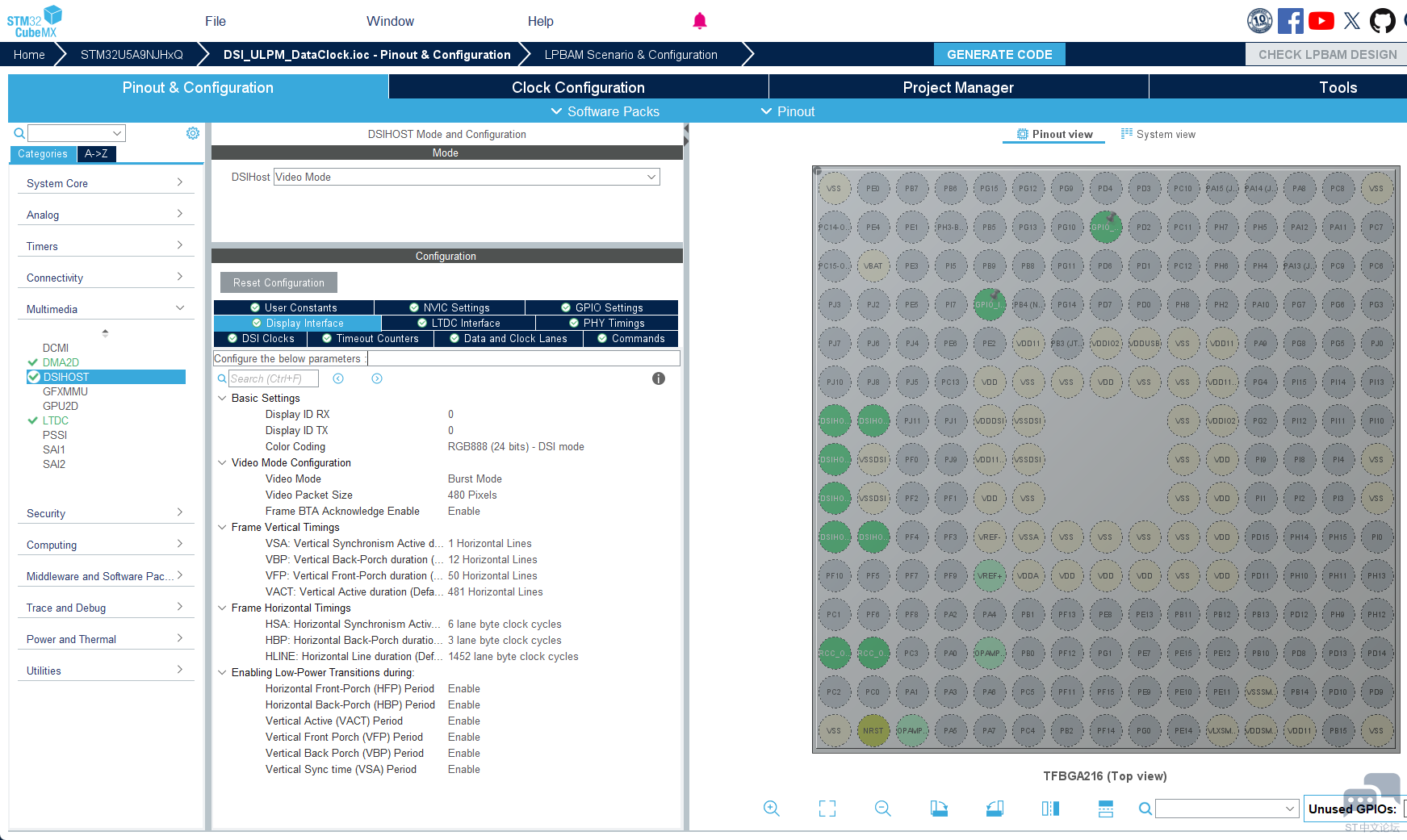Expand the System Core category
The image size is (1407, 840).
point(106,183)
